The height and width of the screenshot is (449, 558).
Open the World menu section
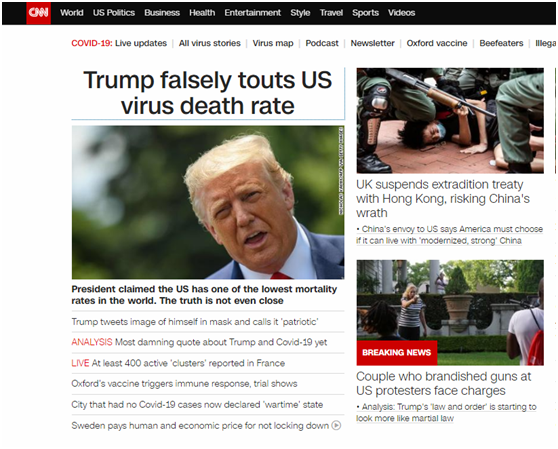tap(72, 13)
